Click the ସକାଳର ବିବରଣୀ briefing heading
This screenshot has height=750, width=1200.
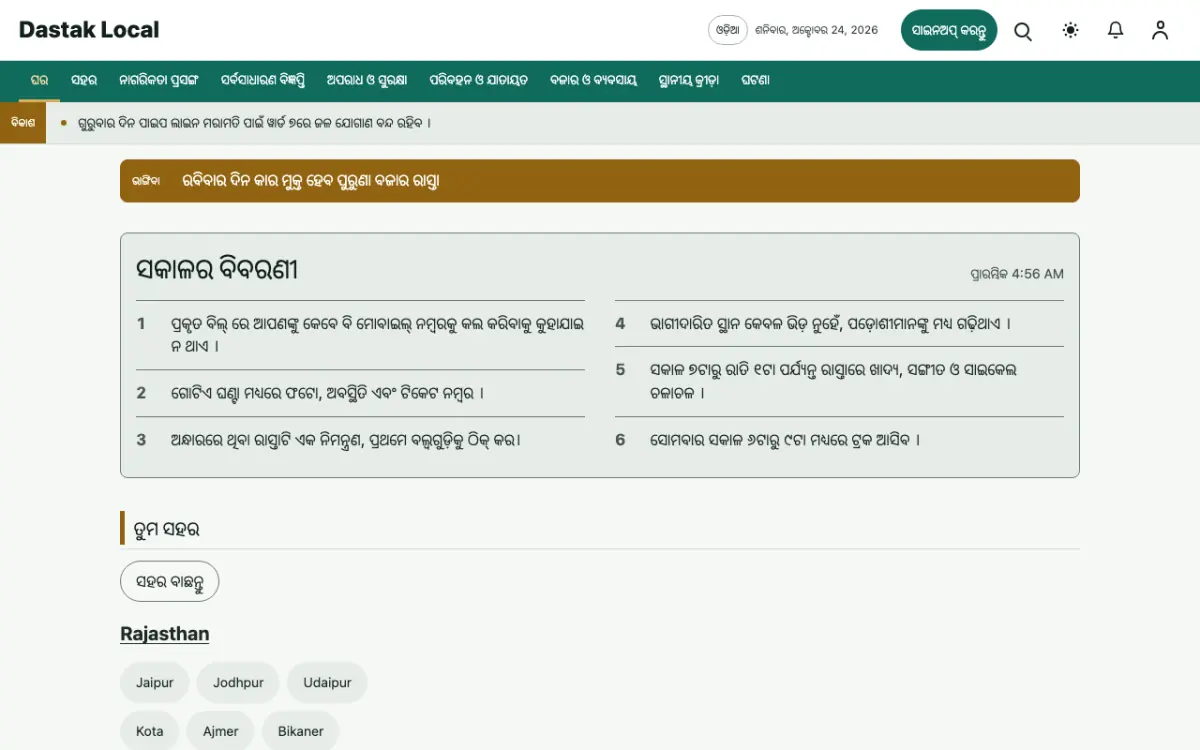click(x=217, y=269)
